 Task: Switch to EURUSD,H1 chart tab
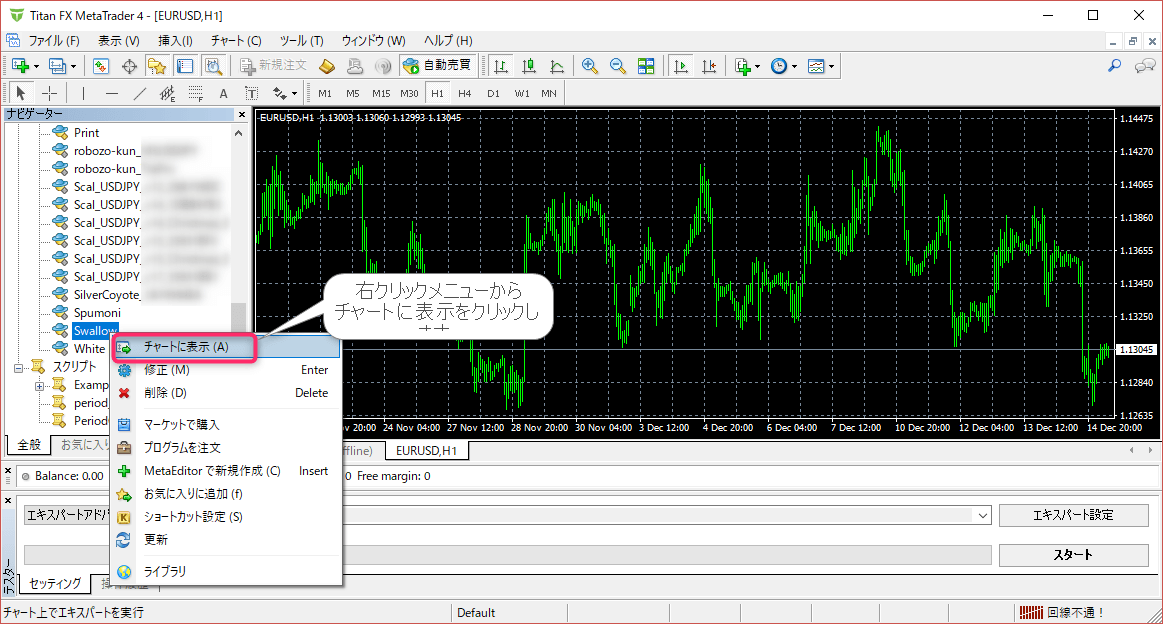tap(426, 450)
